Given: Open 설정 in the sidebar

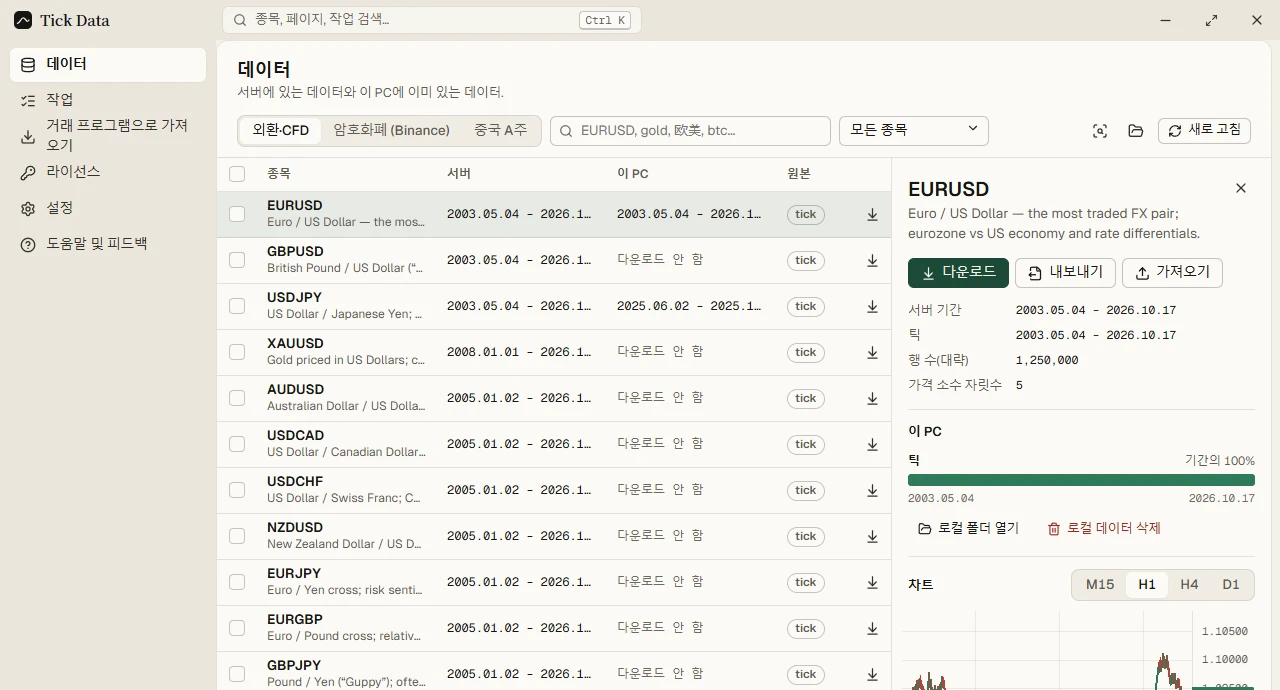Looking at the screenshot, I should point(108,209).
